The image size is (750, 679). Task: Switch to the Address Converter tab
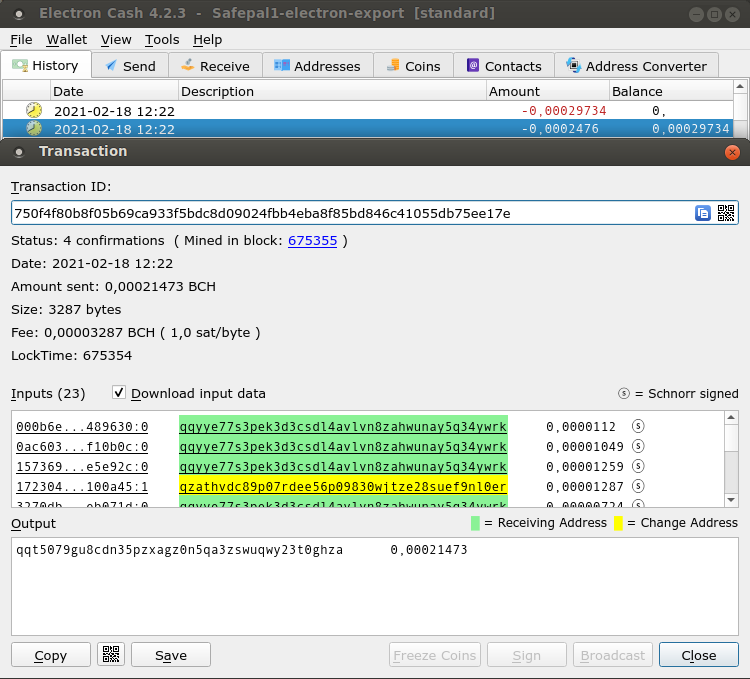[x=636, y=66]
